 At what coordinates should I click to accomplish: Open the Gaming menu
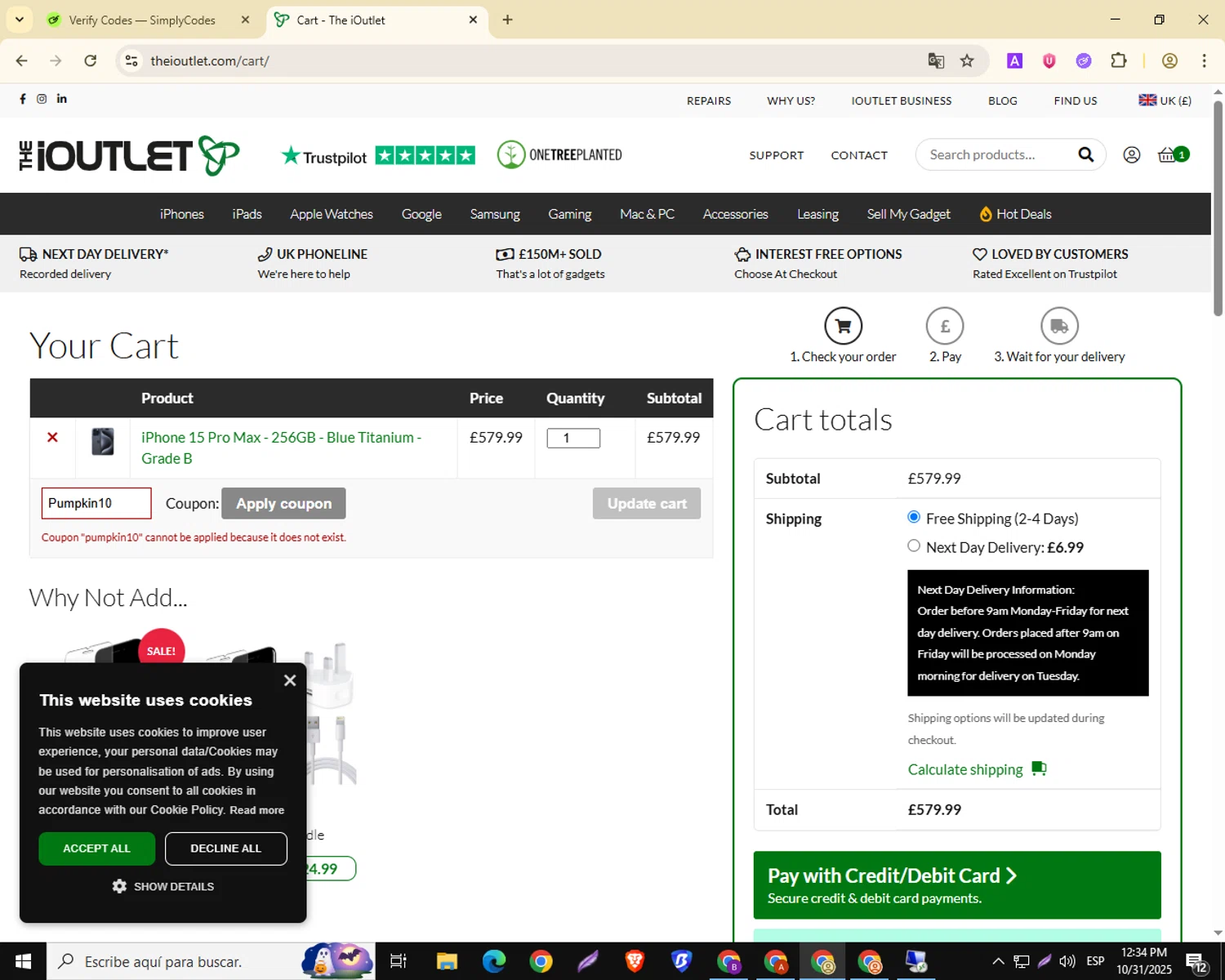click(x=570, y=214)
